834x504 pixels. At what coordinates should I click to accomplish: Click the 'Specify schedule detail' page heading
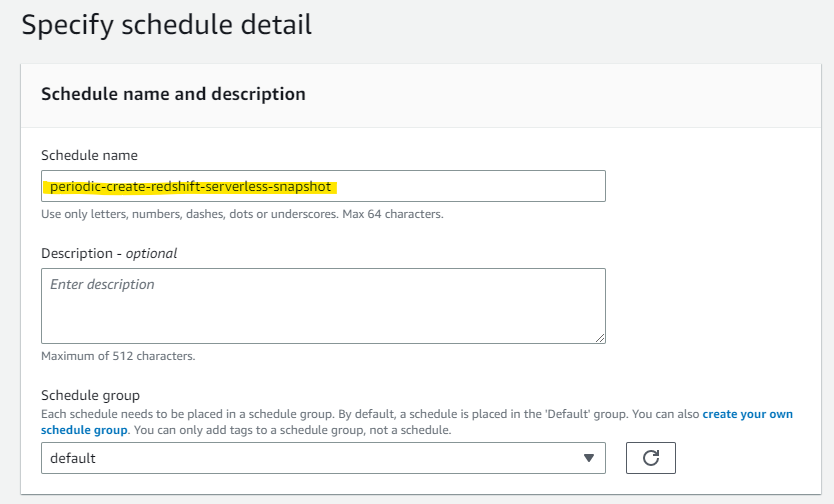pyautogui.click(x=166, y=25)
